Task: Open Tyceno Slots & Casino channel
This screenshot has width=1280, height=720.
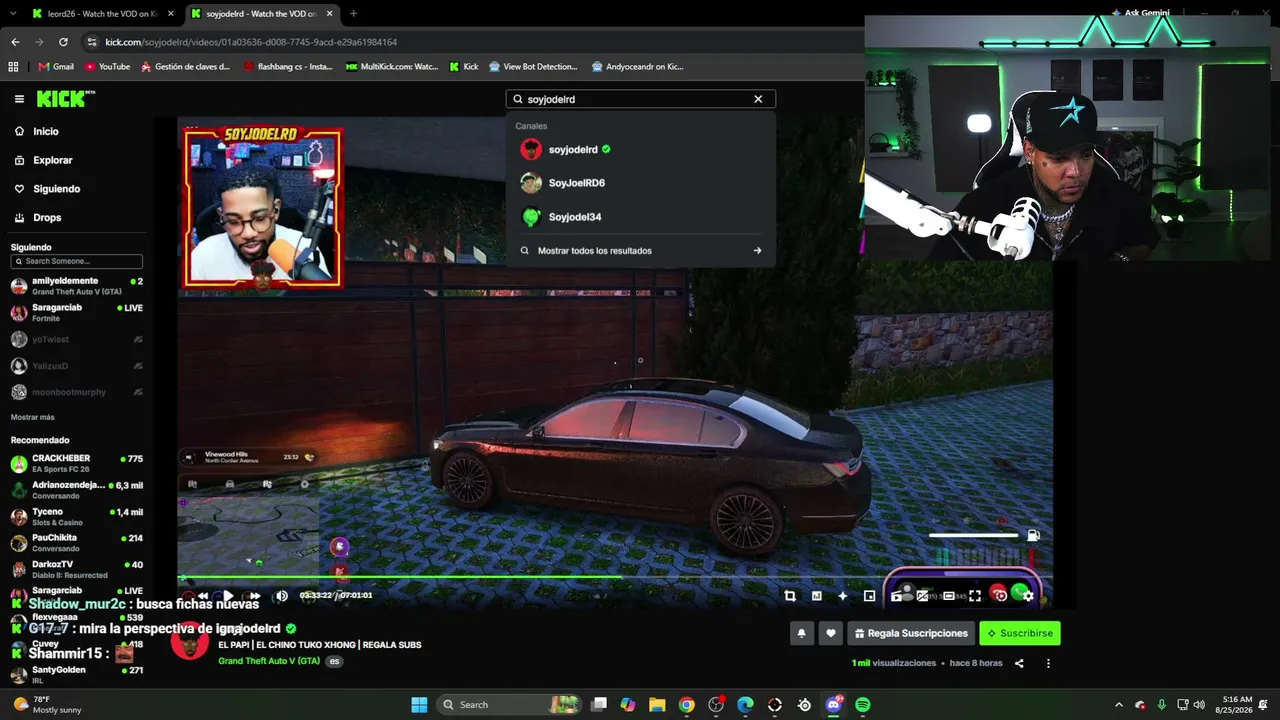Action: point(77,517)
